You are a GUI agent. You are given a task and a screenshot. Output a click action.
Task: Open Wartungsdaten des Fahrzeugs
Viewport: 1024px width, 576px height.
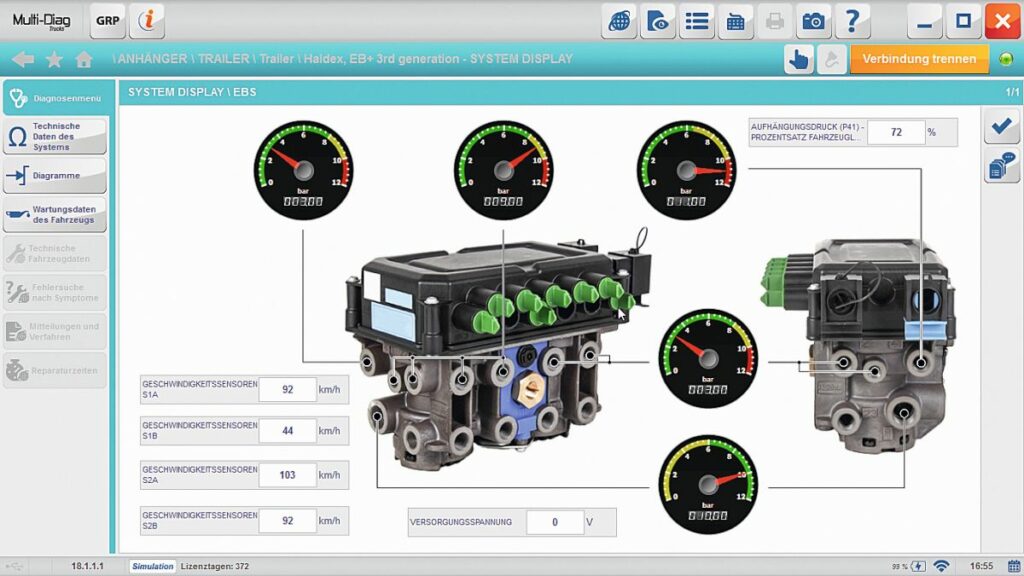(x=55, y=214)
